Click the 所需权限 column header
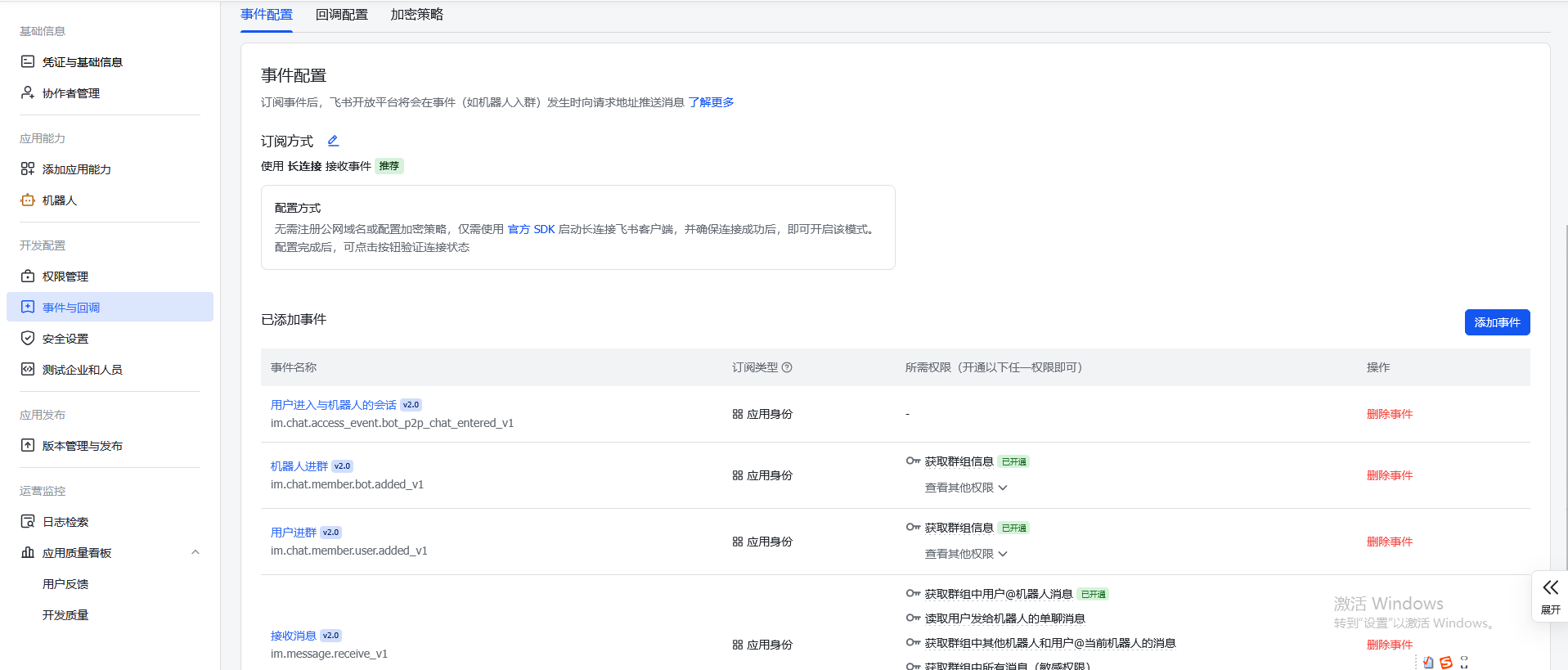The width and height of the screenshot is (1568, 670). tap(994, 367)
